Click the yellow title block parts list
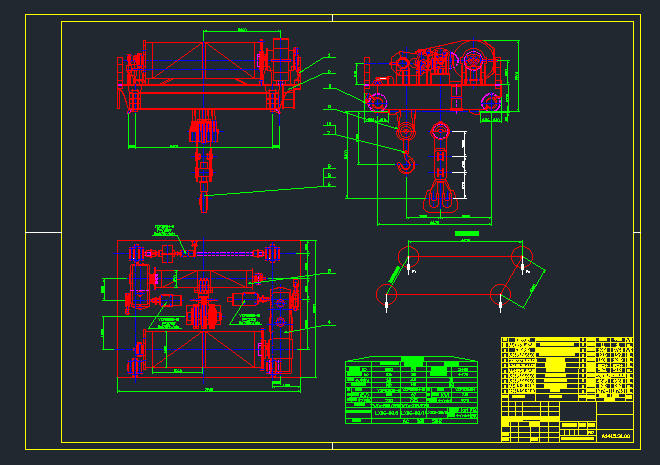 coord(567,368)
